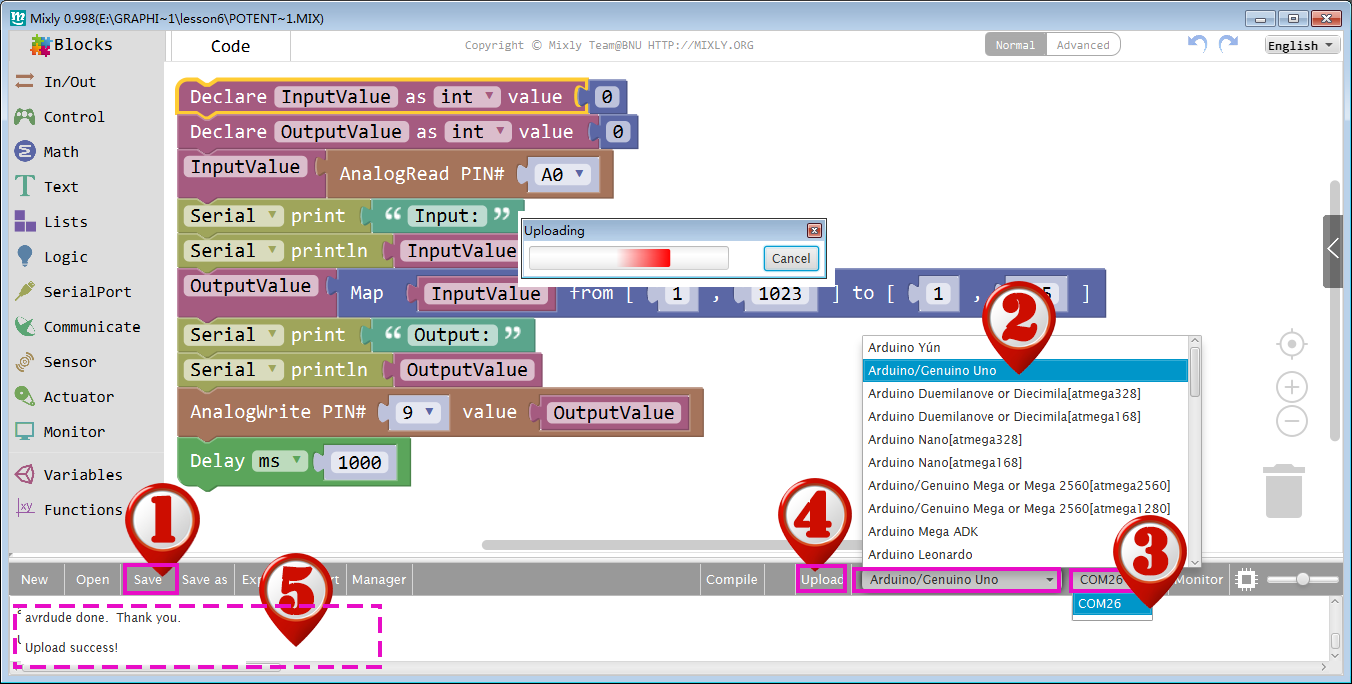Select Arduino Nano[atmega328] from the list
Screen dimensions: 1352x684
(1025, 439)
